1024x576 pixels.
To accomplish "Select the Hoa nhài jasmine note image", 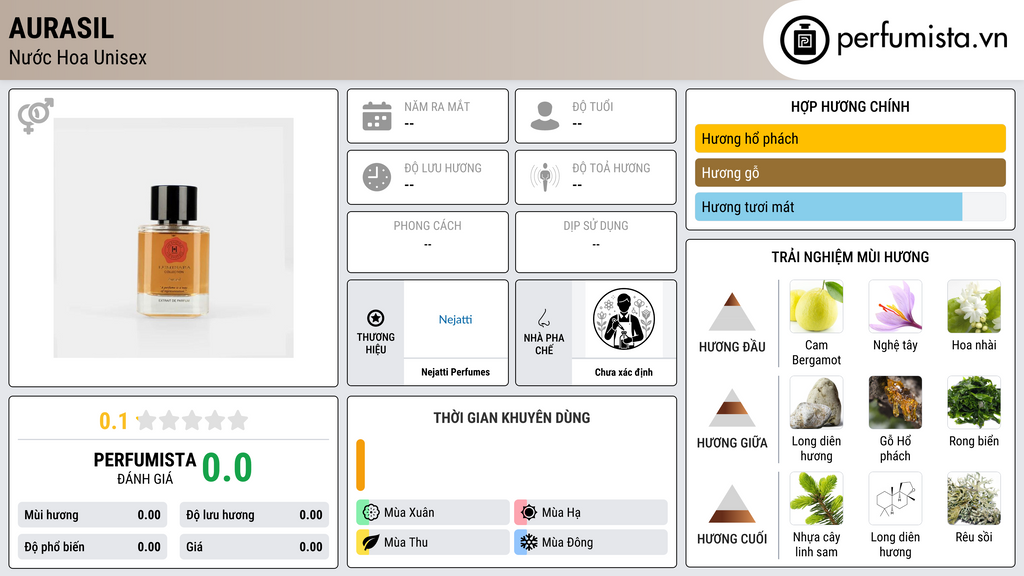I will coord(974,306).
